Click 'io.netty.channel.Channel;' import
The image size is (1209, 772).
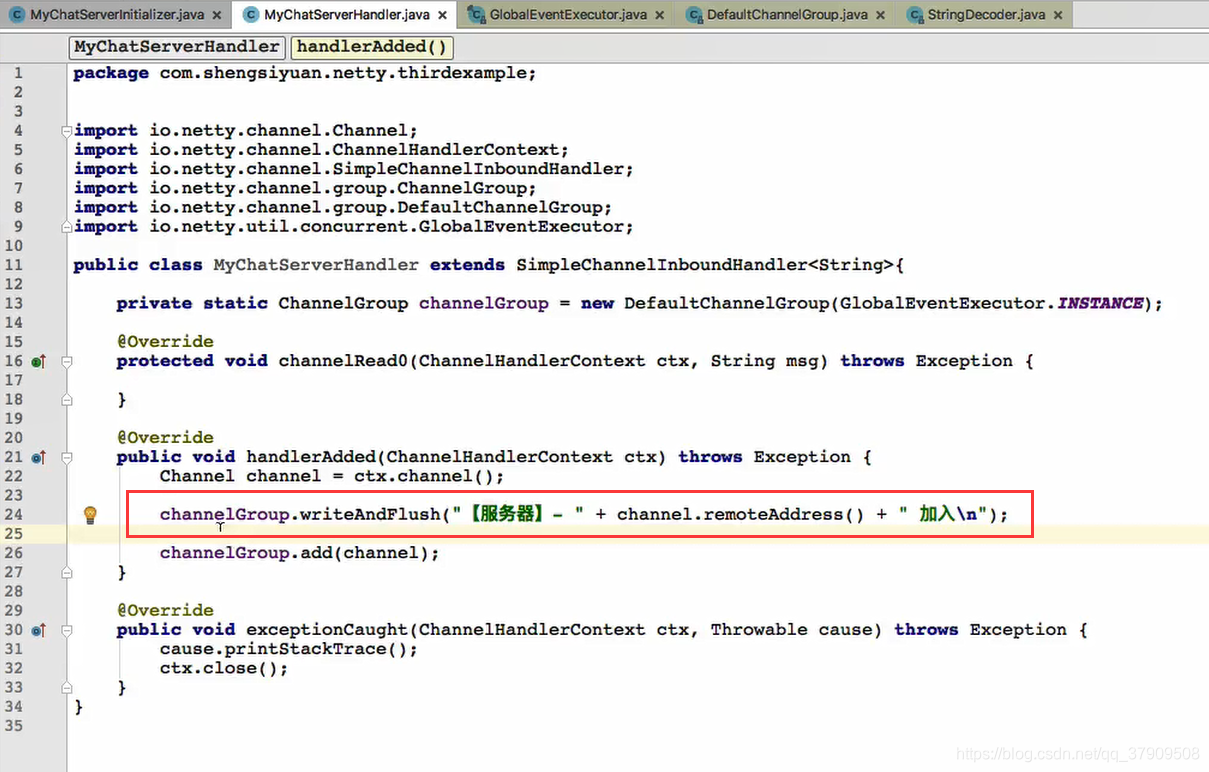(x=284, y=131)
